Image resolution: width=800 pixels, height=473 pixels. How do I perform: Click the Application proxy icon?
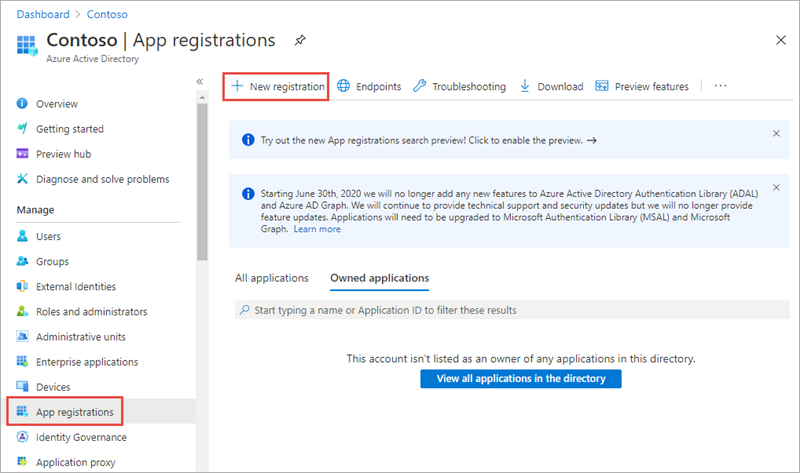(22, 462)
